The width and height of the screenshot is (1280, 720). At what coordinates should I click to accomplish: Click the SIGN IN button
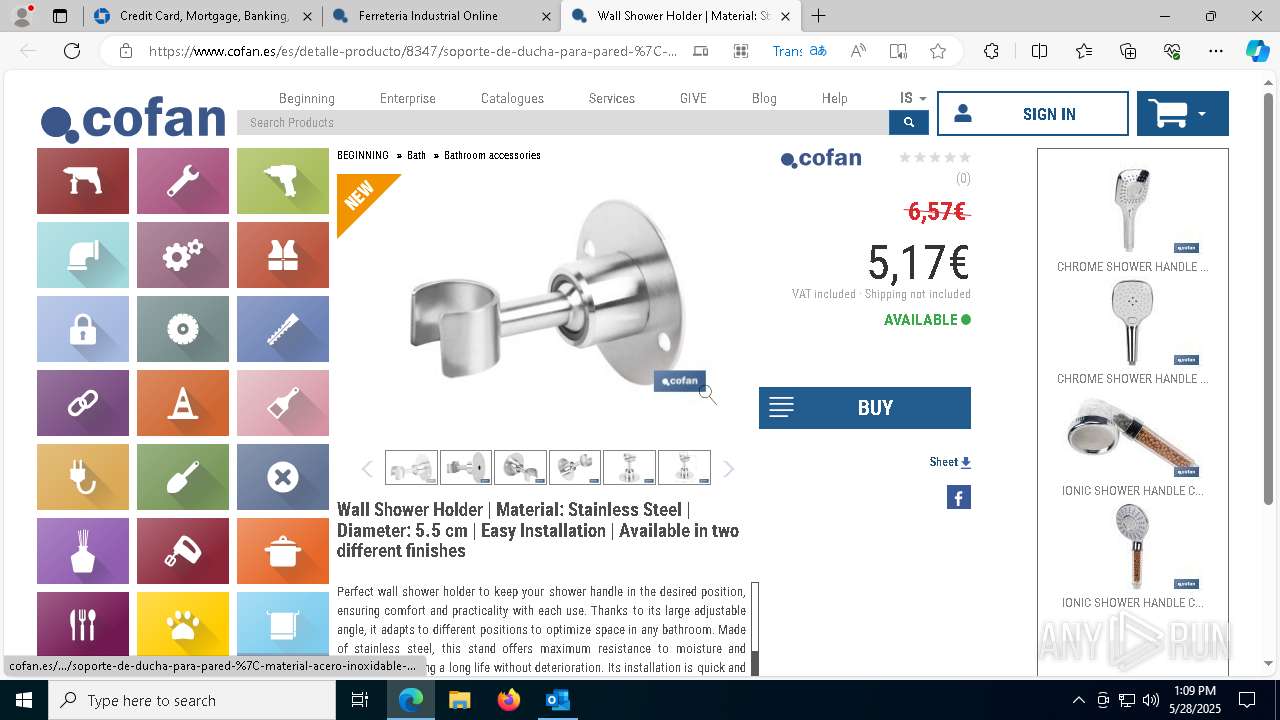(x=1032, y=114)
